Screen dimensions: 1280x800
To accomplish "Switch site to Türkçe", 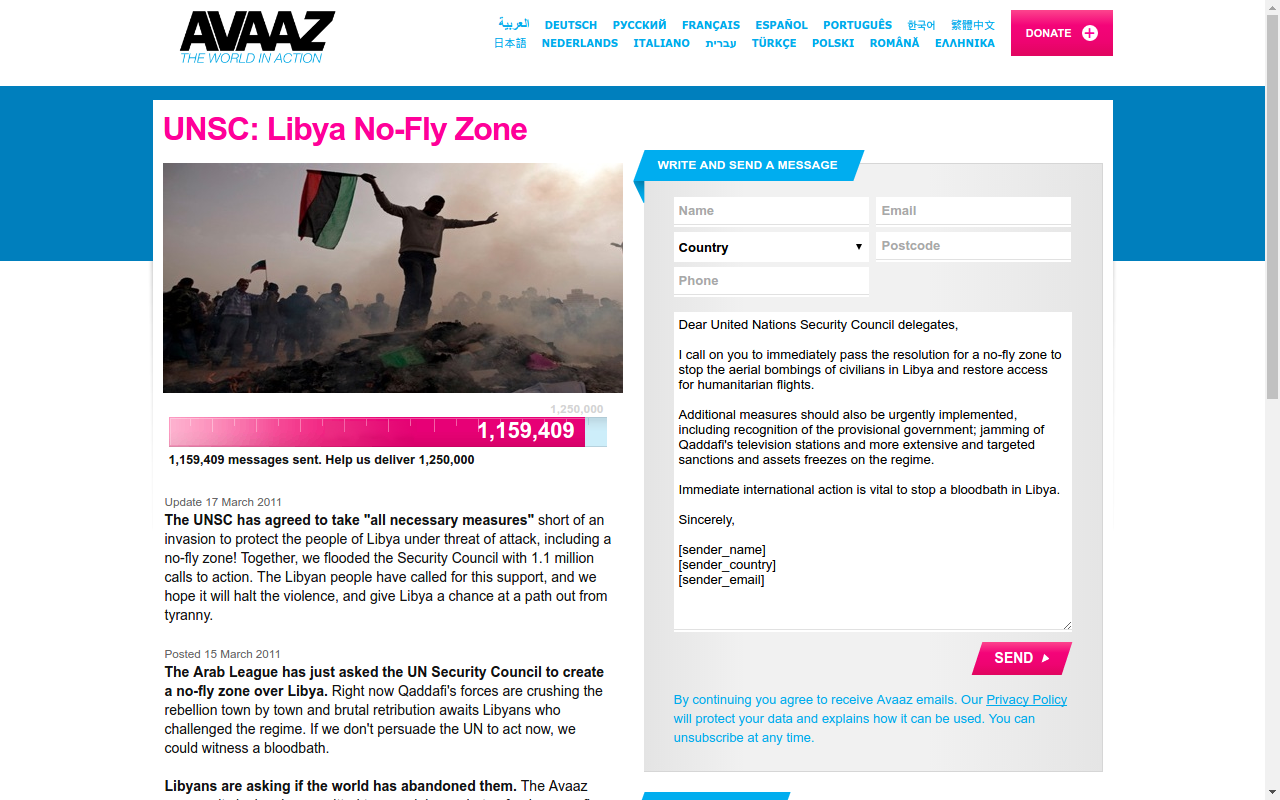I will click(x=774, y=43).
